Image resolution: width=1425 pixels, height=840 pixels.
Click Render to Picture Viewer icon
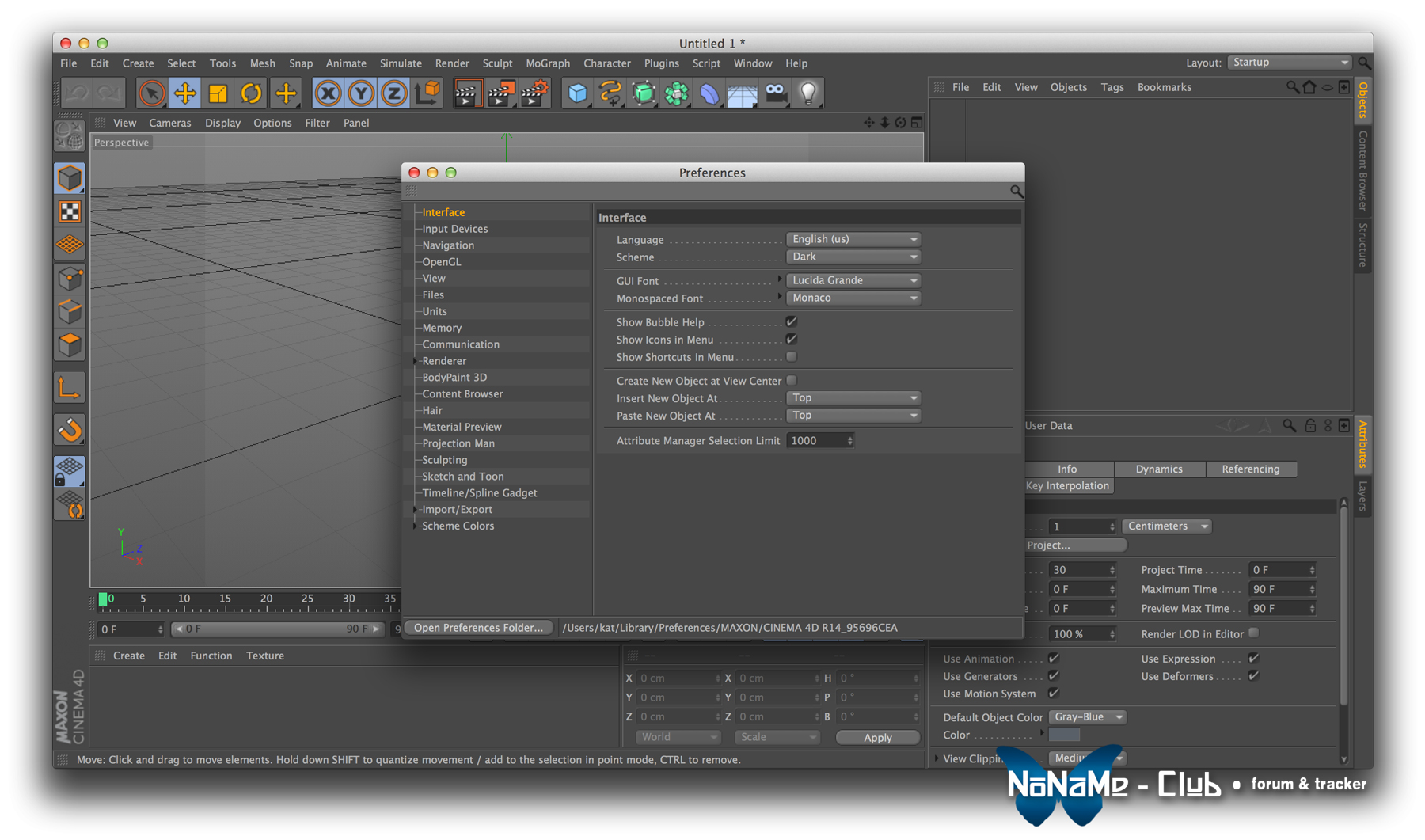coord(501,93)
